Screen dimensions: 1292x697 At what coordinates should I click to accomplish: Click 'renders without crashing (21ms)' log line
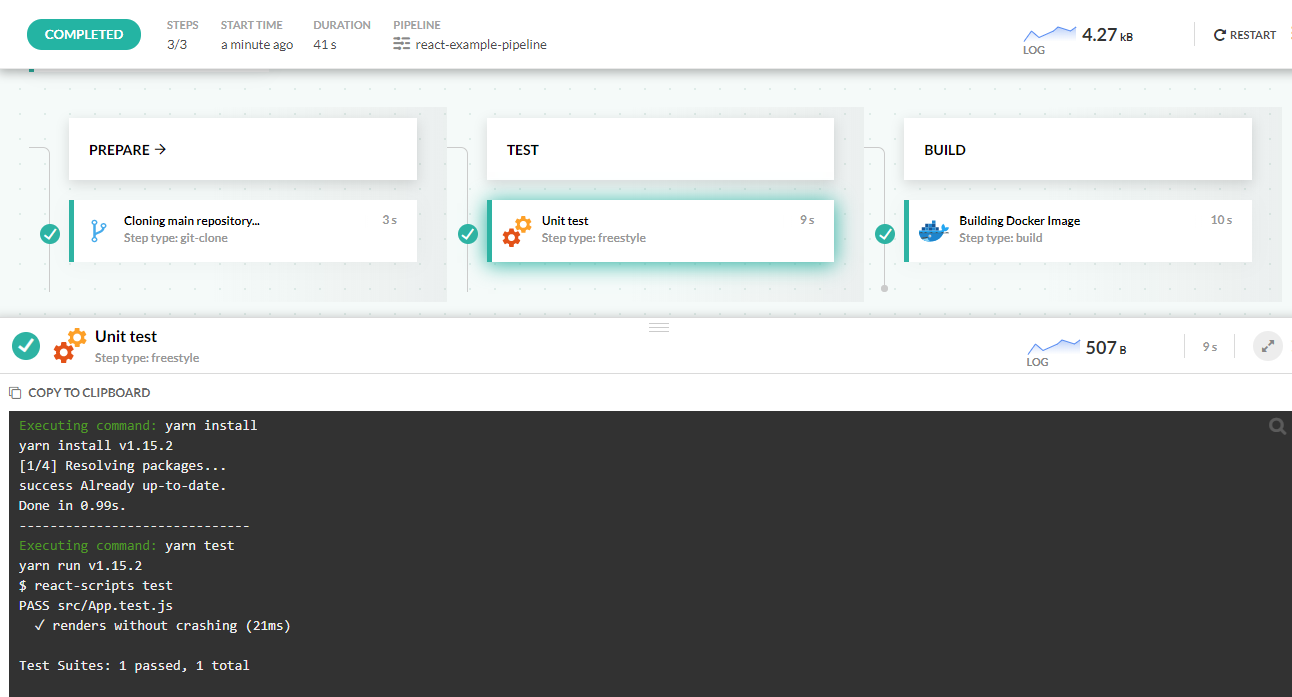(162, 625)
